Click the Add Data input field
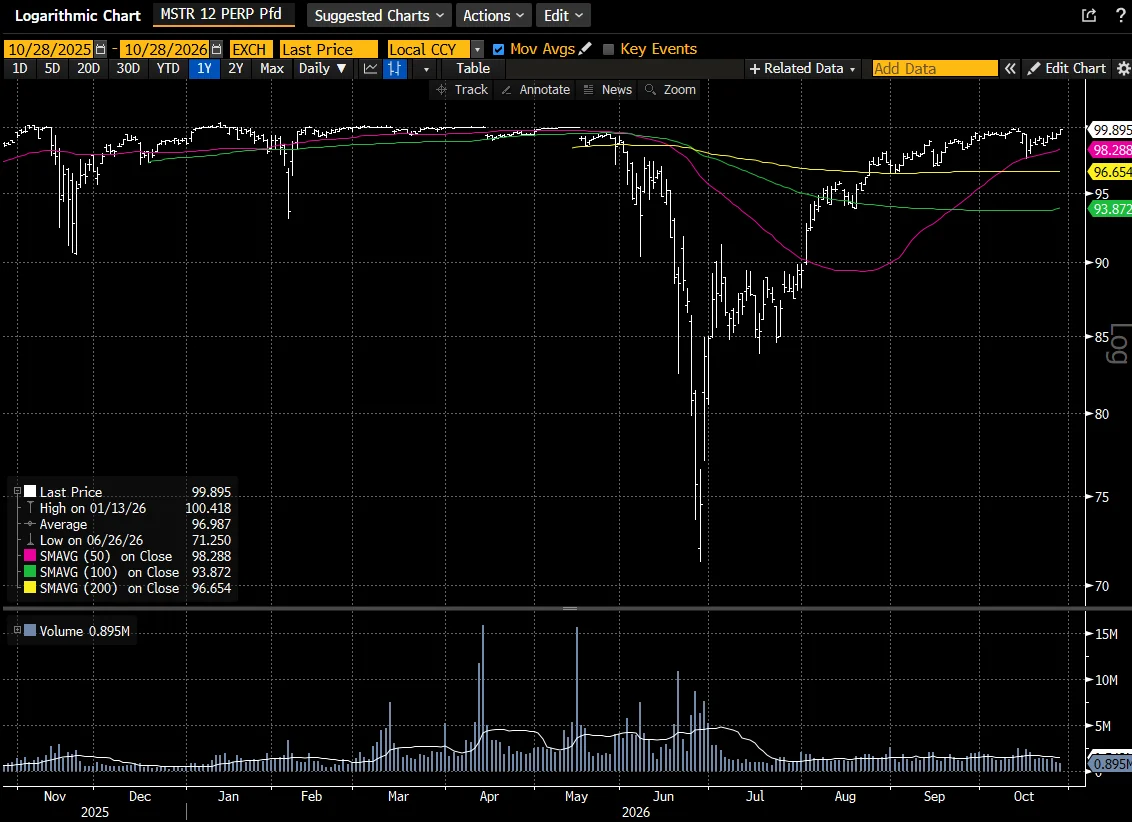Screen dimensions: 1132x822 (934, 69)
